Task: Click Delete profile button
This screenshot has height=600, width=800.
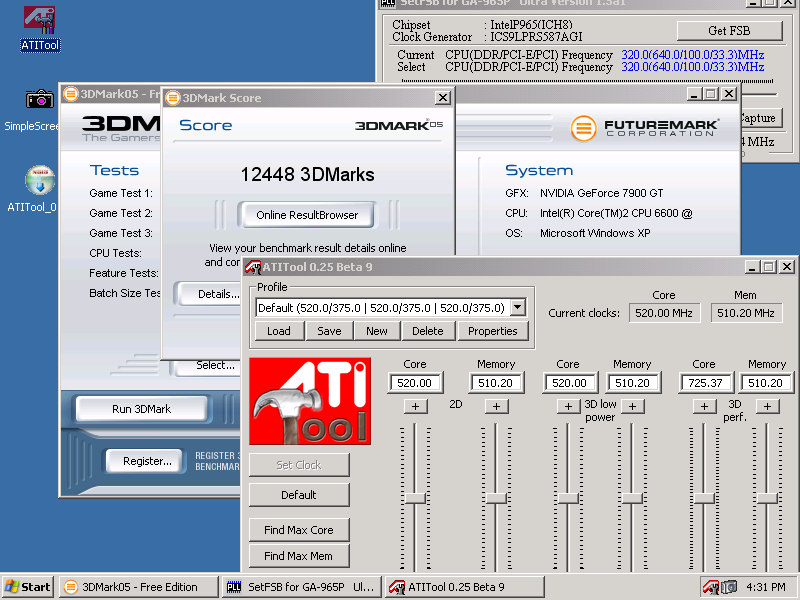Action: coord(428,331)
